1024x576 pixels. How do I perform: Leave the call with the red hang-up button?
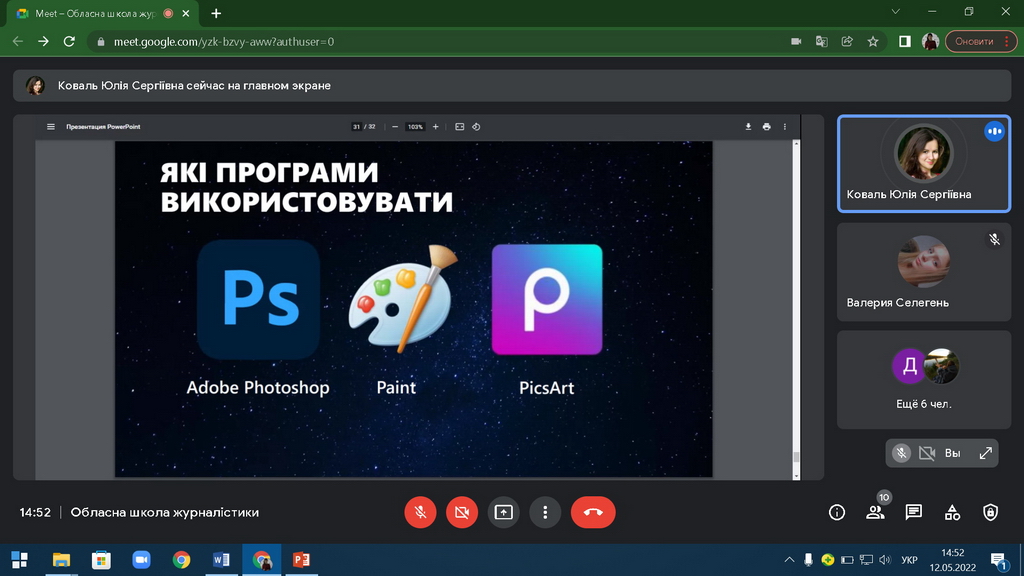tap(593, 513)
